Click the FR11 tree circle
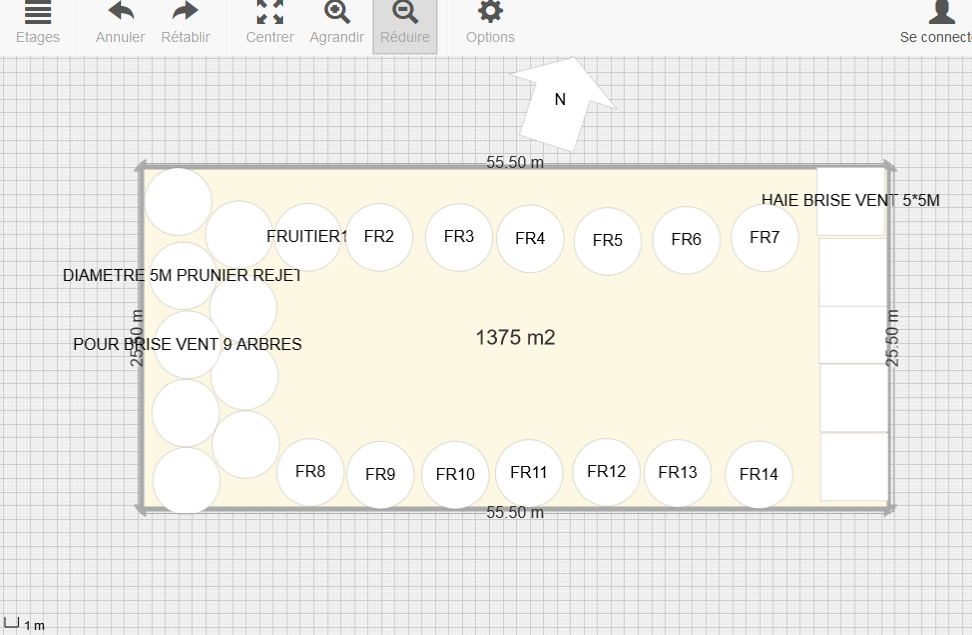 pos(528,473)
